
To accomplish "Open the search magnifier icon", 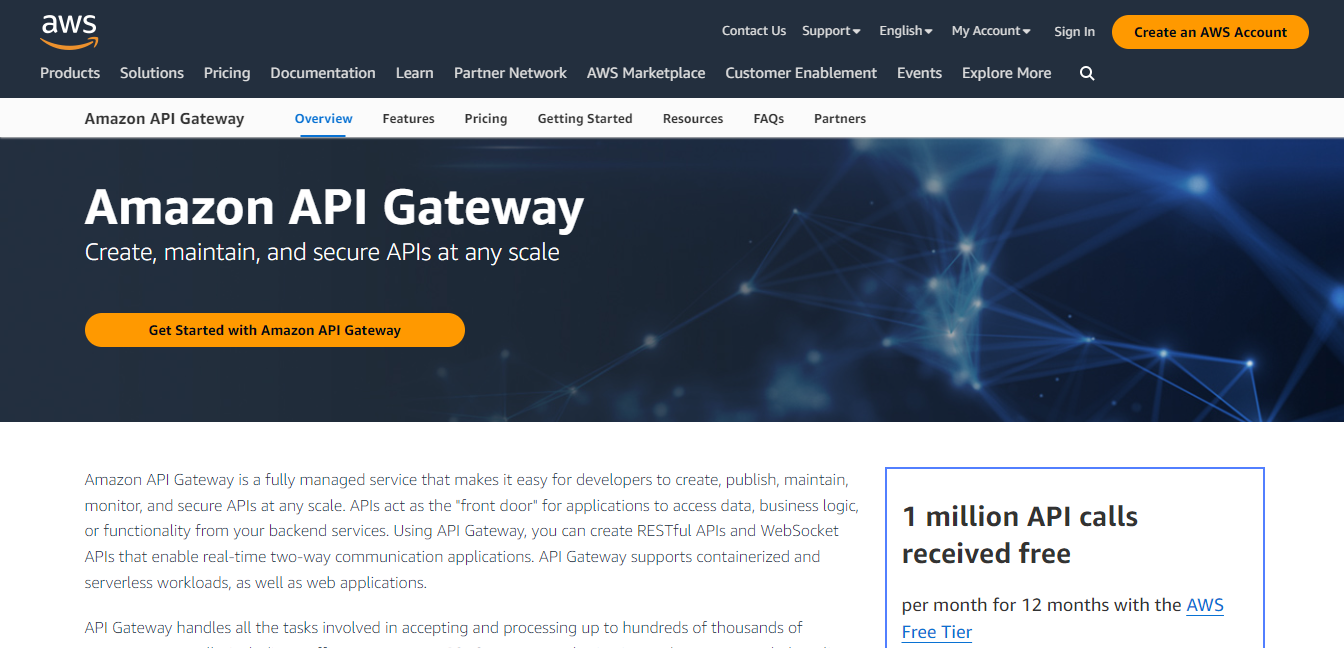I will (x=1087, y=73).
